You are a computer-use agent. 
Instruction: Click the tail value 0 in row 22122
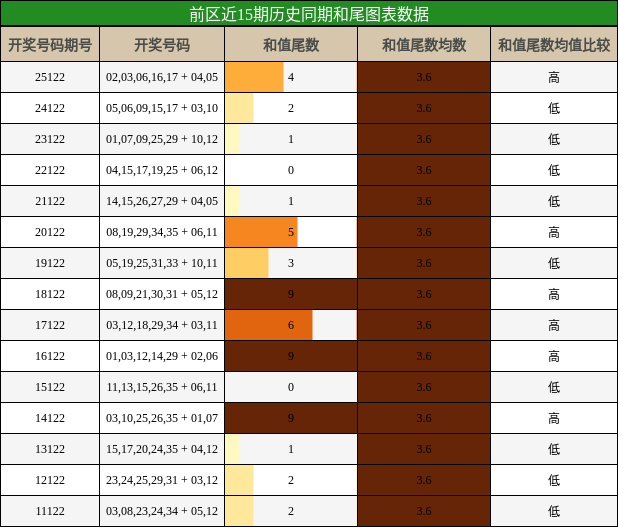291,170
